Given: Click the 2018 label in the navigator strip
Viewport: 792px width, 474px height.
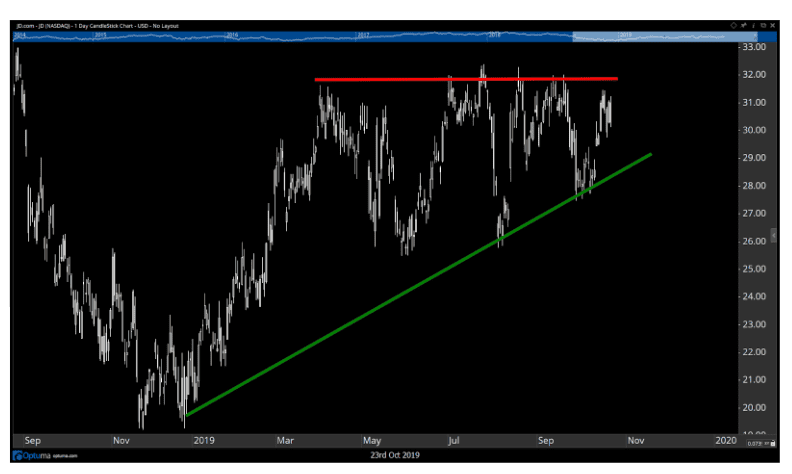Looking at the screenshot, I should coord(494,35).
